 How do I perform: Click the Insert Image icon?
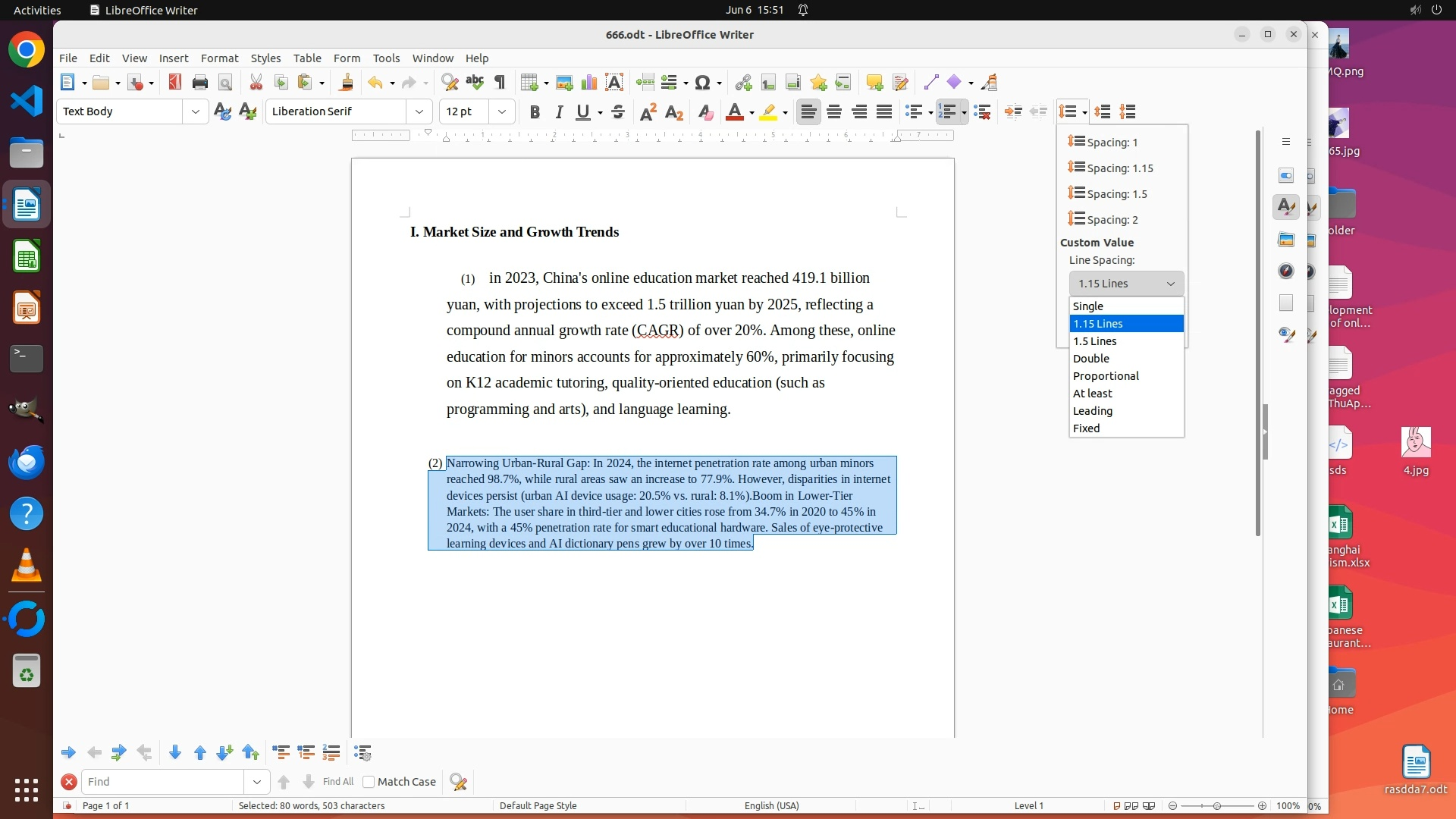click(564, 83)
